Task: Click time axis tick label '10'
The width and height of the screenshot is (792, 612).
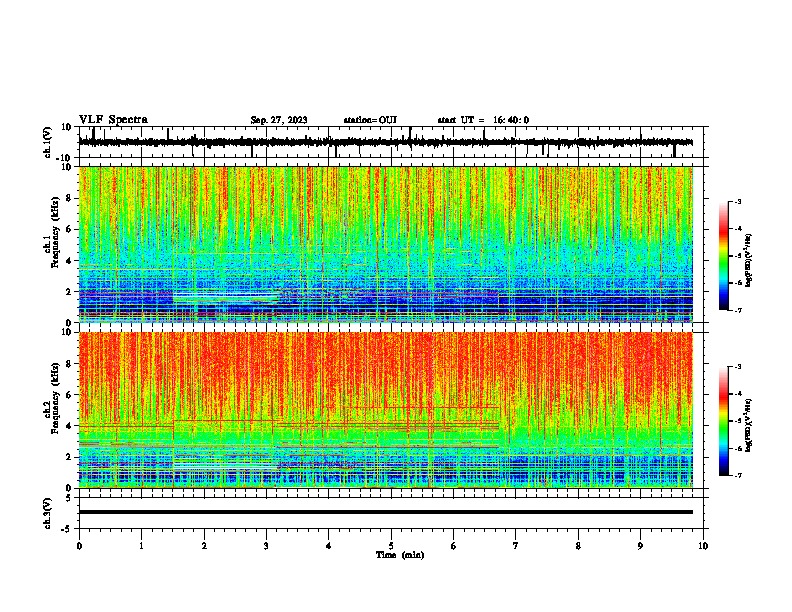Action: [x=703, y=546]
